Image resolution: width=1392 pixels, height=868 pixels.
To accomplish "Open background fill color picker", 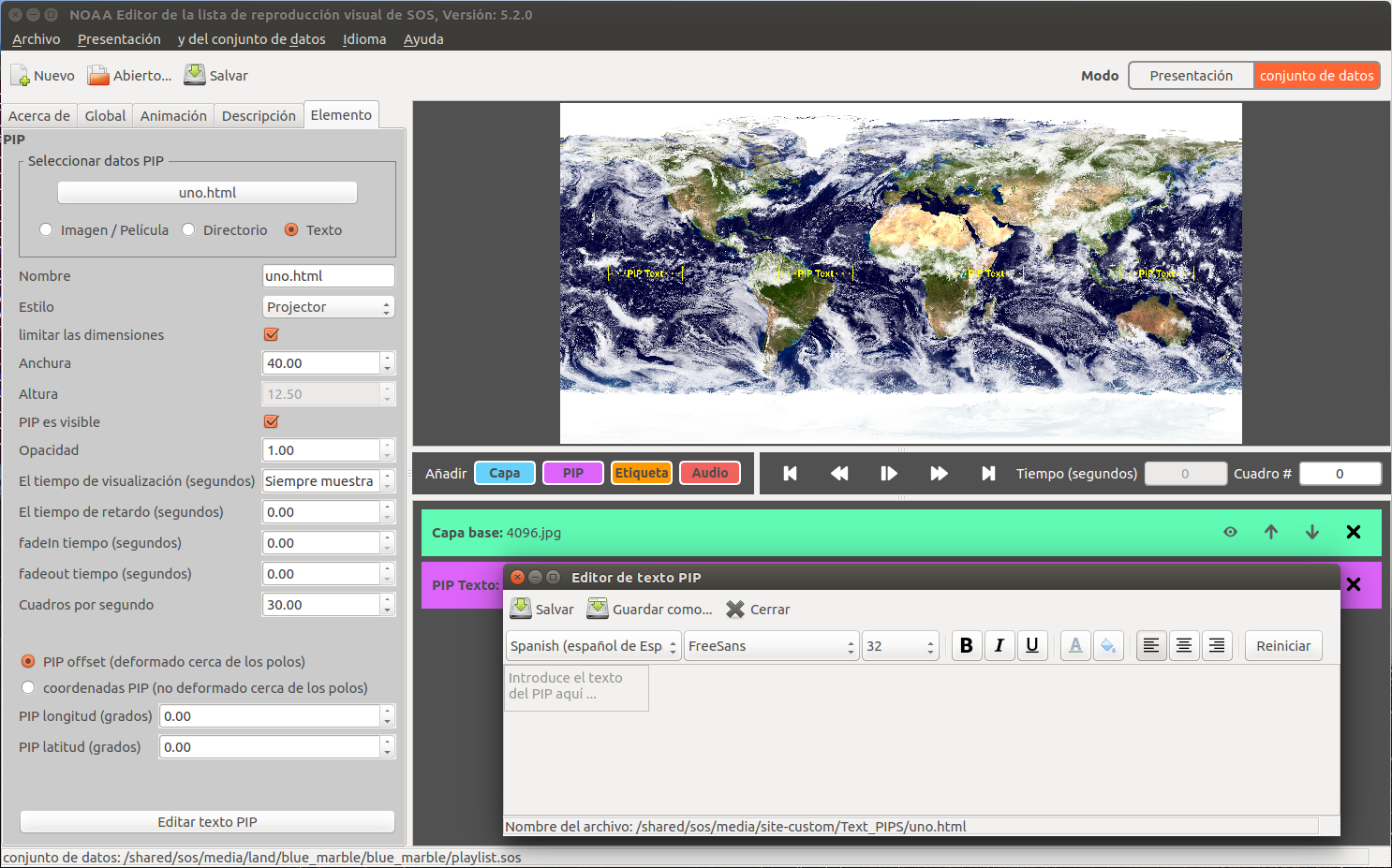I will point(1108,645).
